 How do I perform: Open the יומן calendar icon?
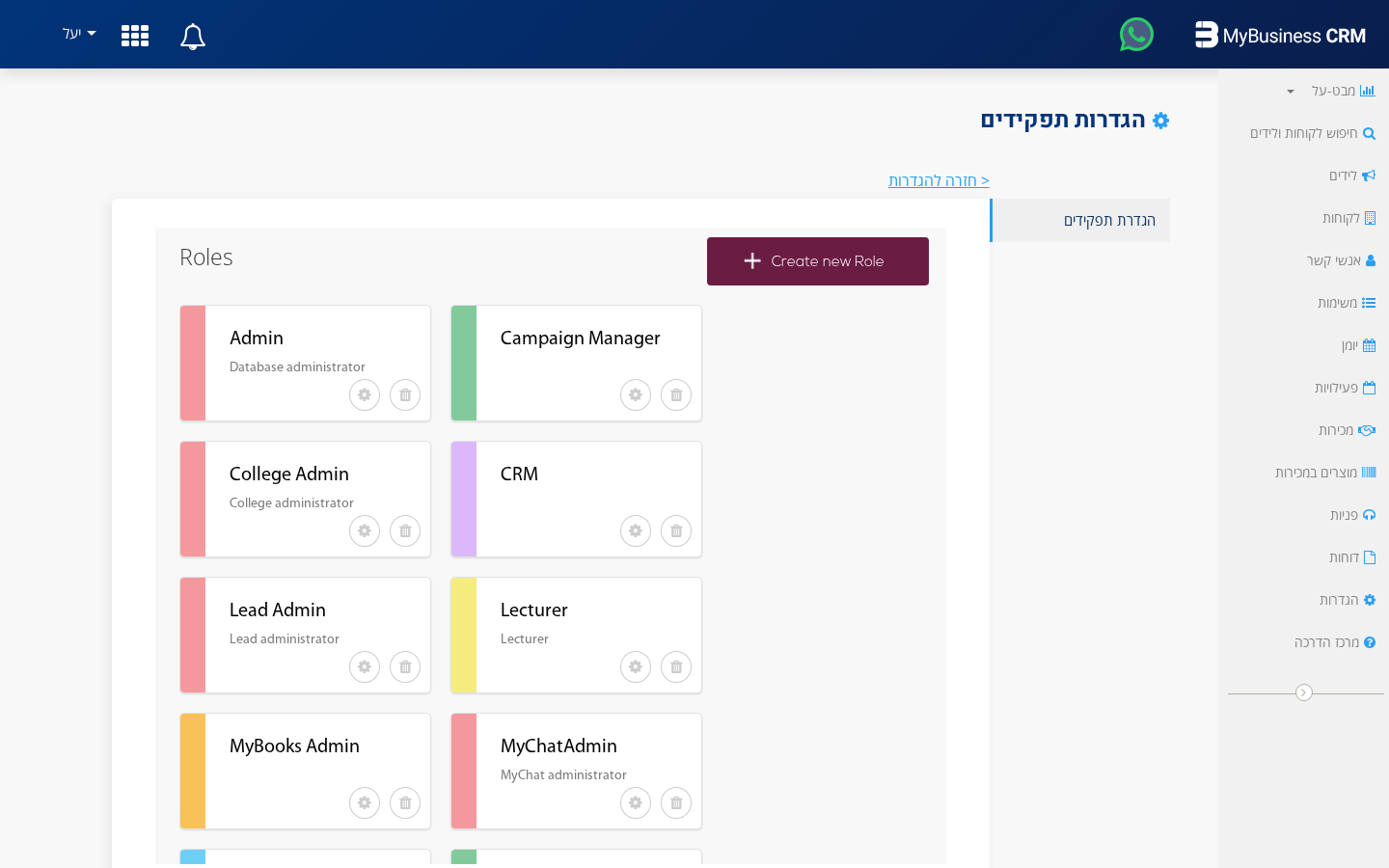pos(1371,345)
